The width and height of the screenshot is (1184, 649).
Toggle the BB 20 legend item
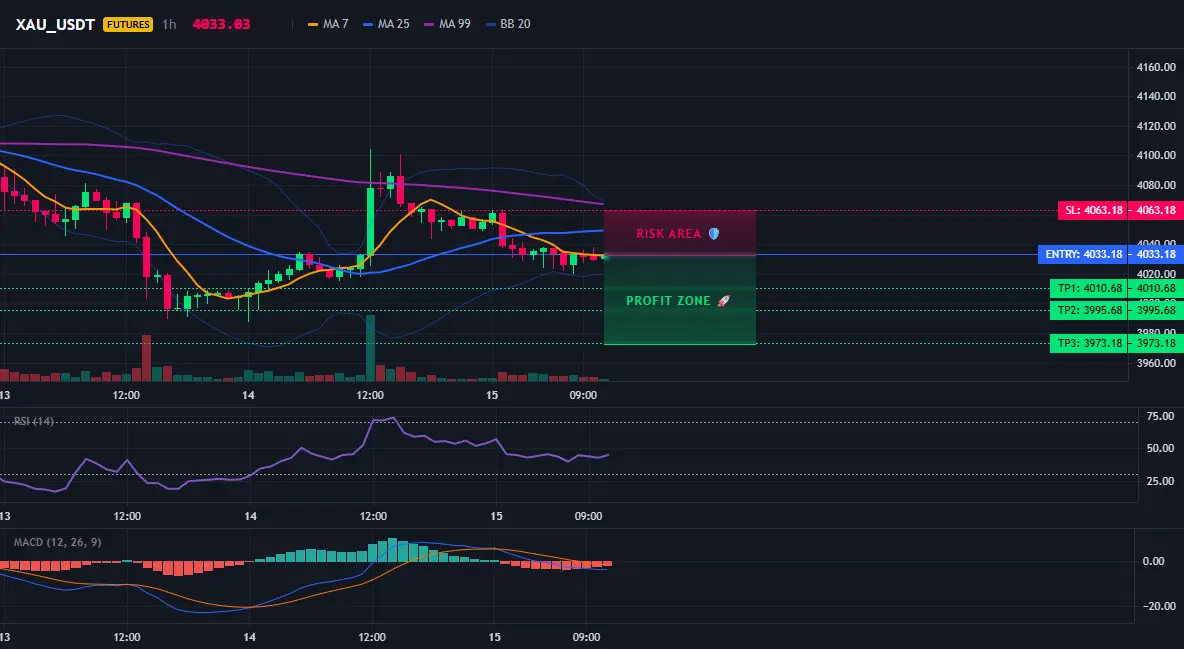[x=508, y=24]
